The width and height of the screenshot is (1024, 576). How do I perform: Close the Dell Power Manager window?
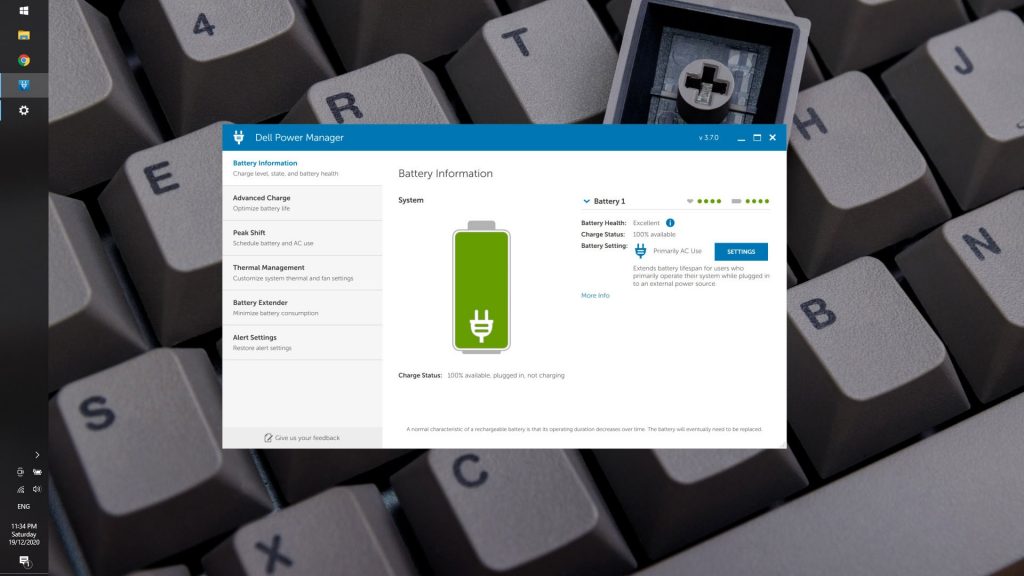click(773, 138)
